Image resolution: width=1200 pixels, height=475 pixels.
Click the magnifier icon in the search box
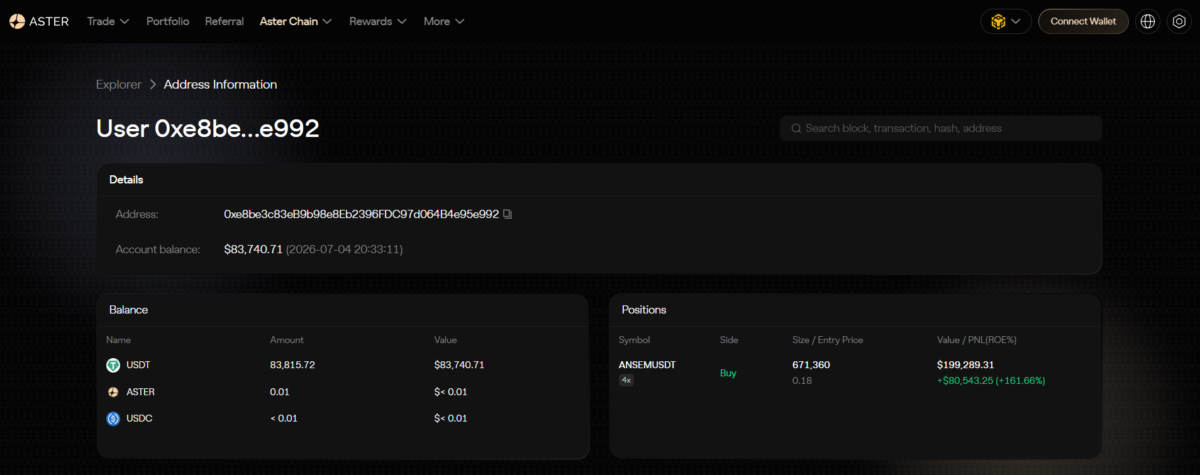796,128
